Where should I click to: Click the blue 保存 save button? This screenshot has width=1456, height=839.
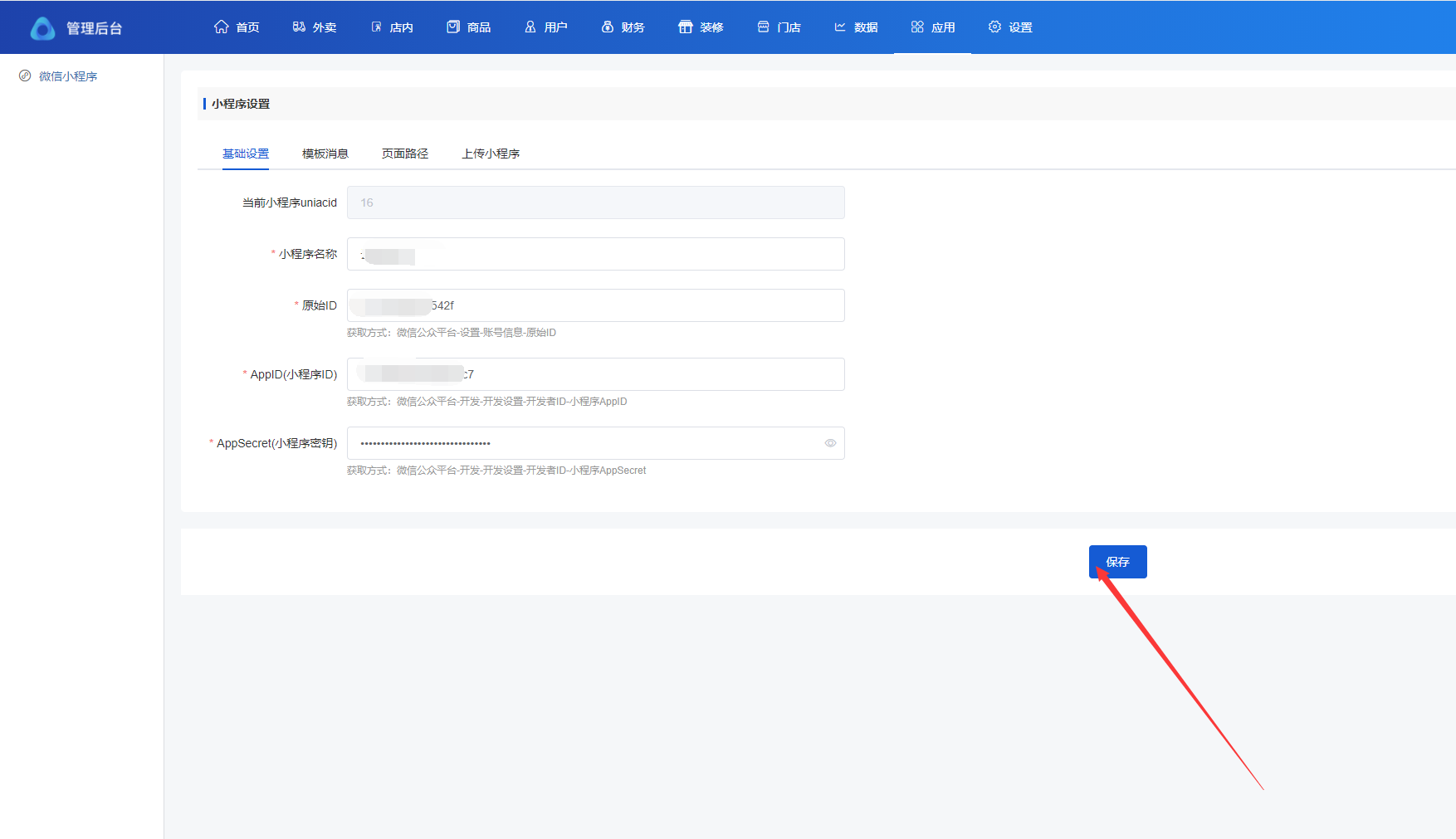(x=1117, y=562)
